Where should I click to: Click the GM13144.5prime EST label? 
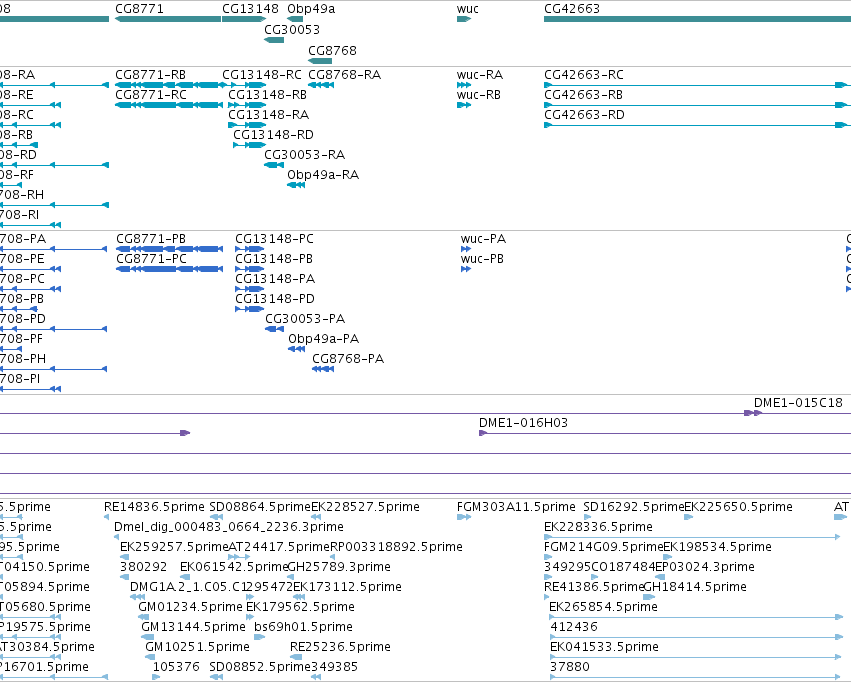pos(193,627)
